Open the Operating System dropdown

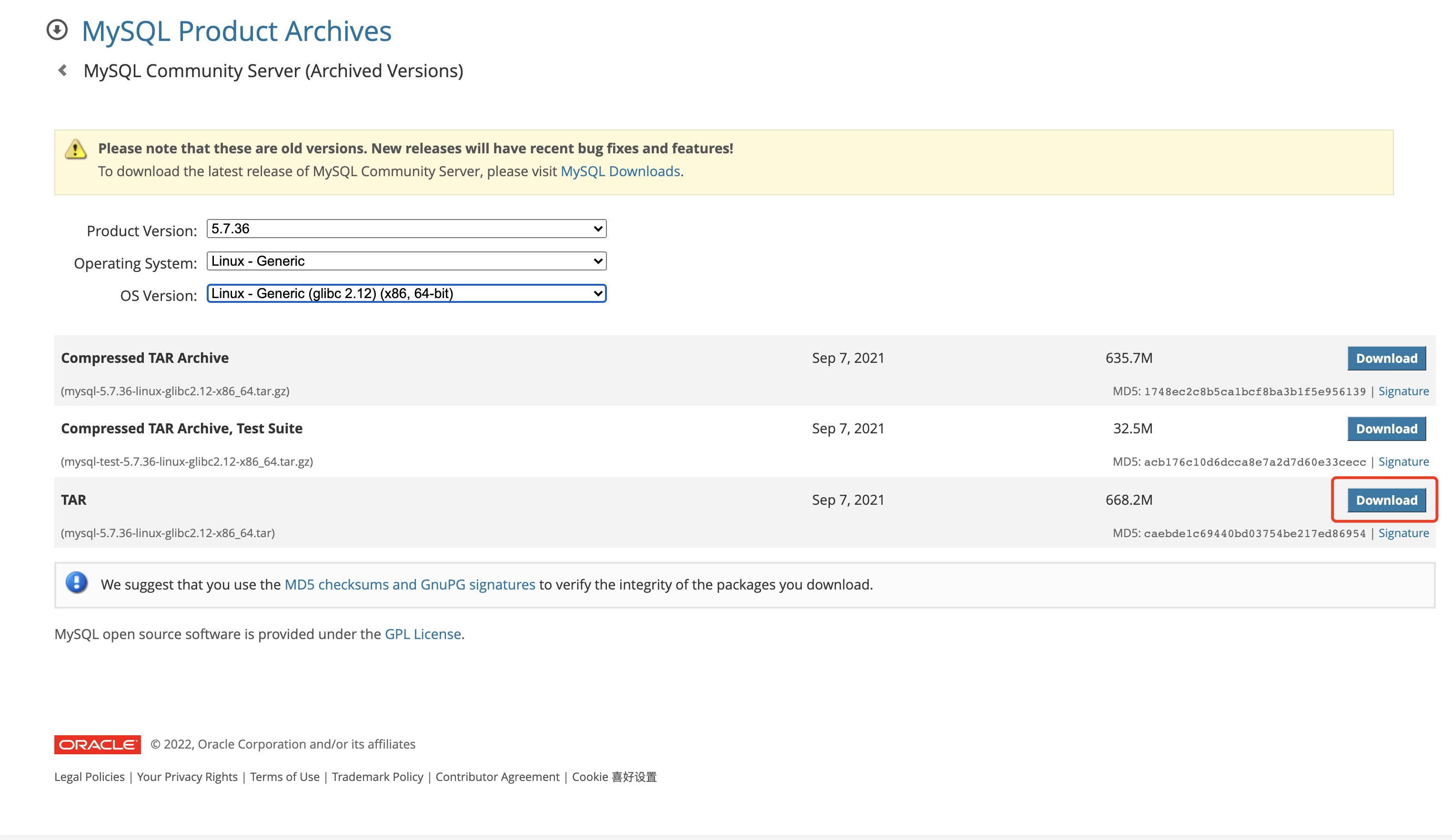(x=406, y=261)
